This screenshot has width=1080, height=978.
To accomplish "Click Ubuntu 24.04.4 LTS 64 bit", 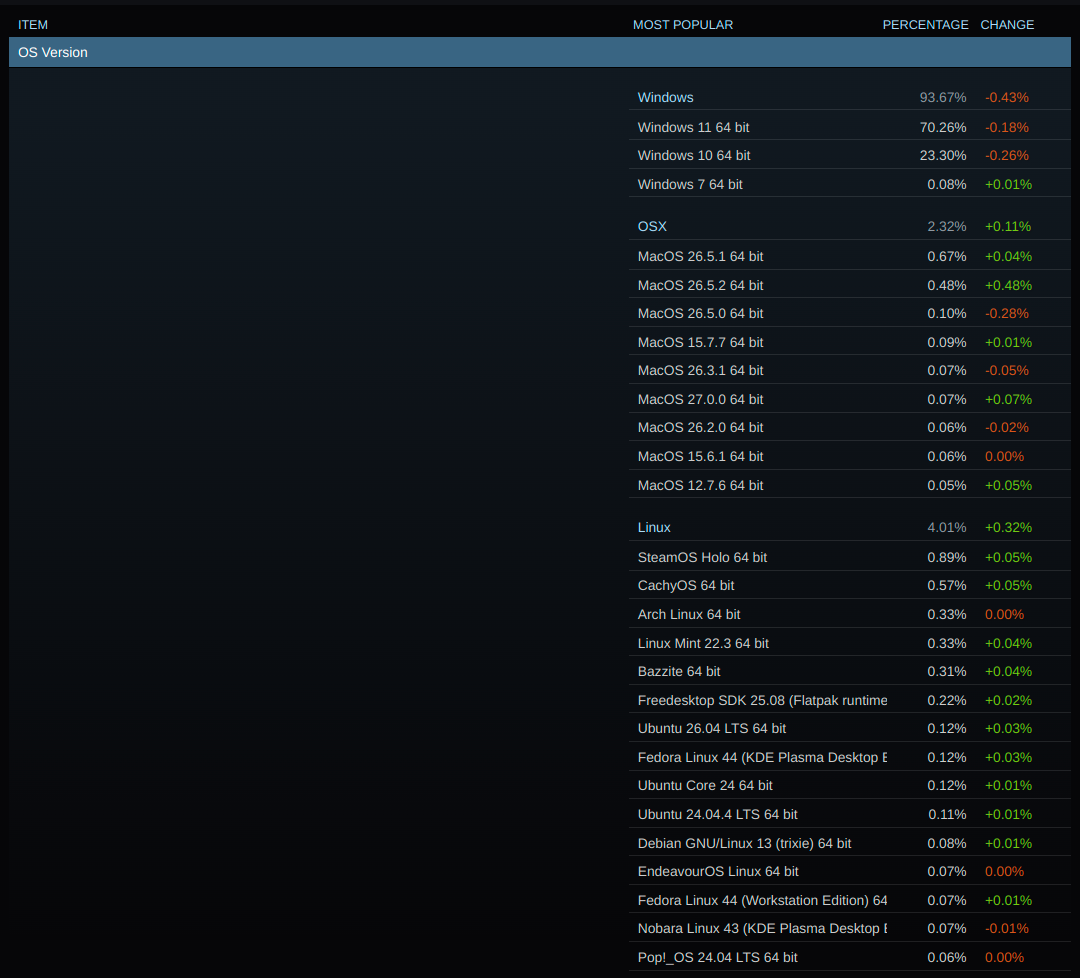I will pos(849,815).
